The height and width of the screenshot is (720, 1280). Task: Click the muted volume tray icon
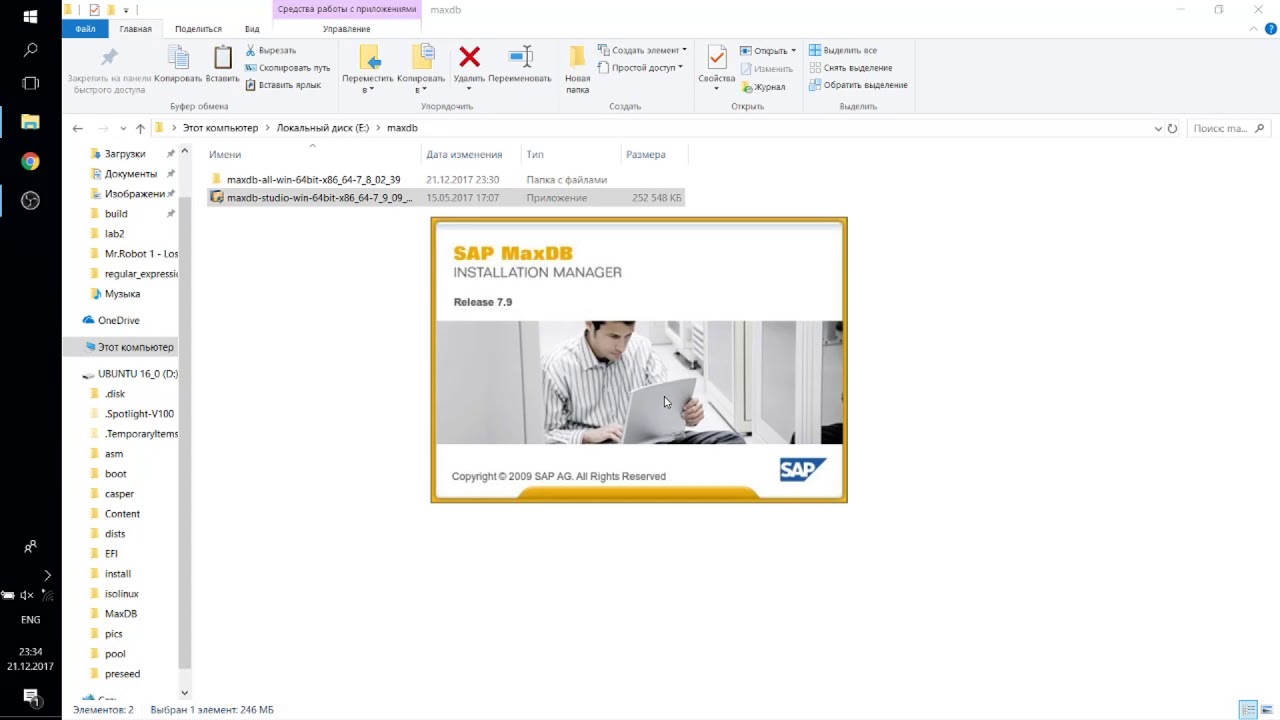coord(27,595)
